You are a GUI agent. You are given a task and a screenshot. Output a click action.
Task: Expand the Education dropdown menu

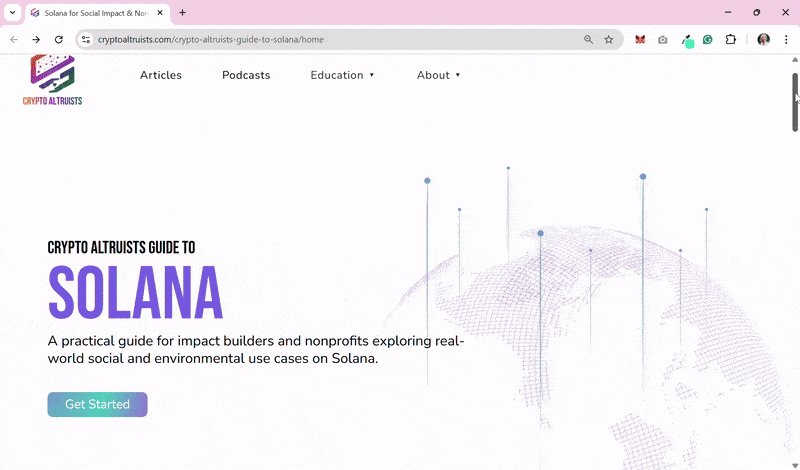click(x=342, y=75)
